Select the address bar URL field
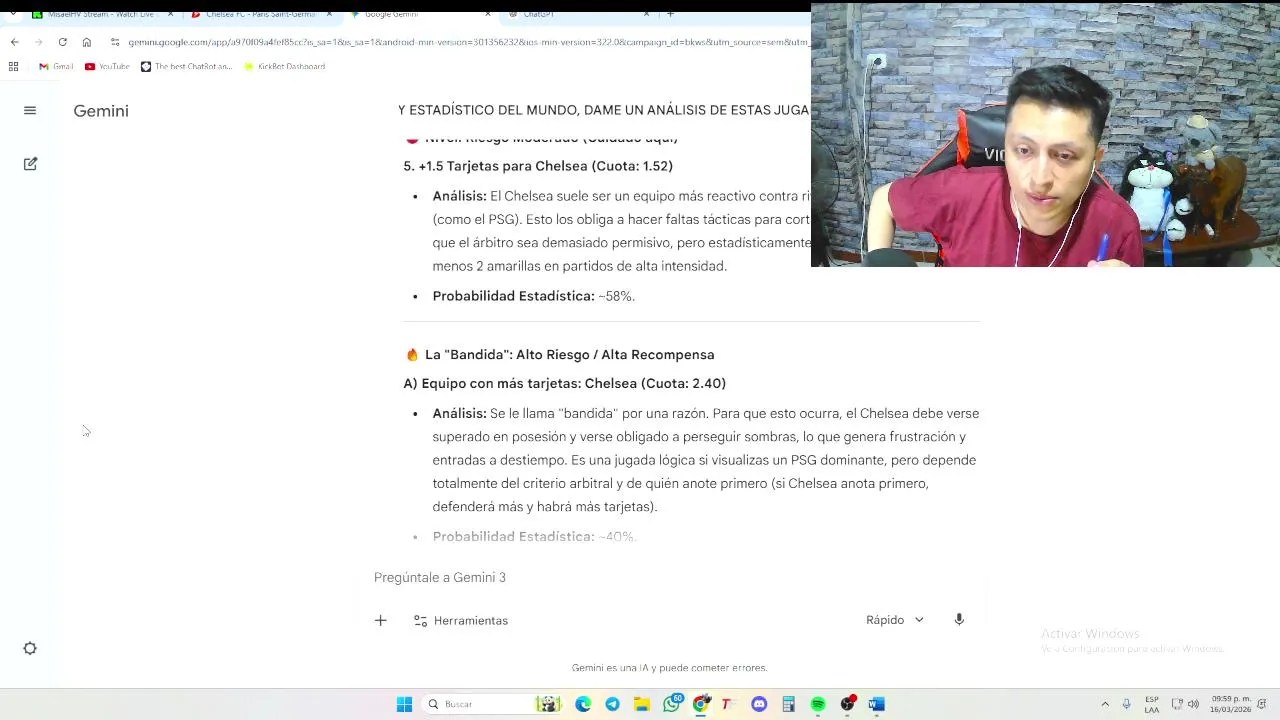The width and height of the screenshot is (1280, 720). point(468,42)
